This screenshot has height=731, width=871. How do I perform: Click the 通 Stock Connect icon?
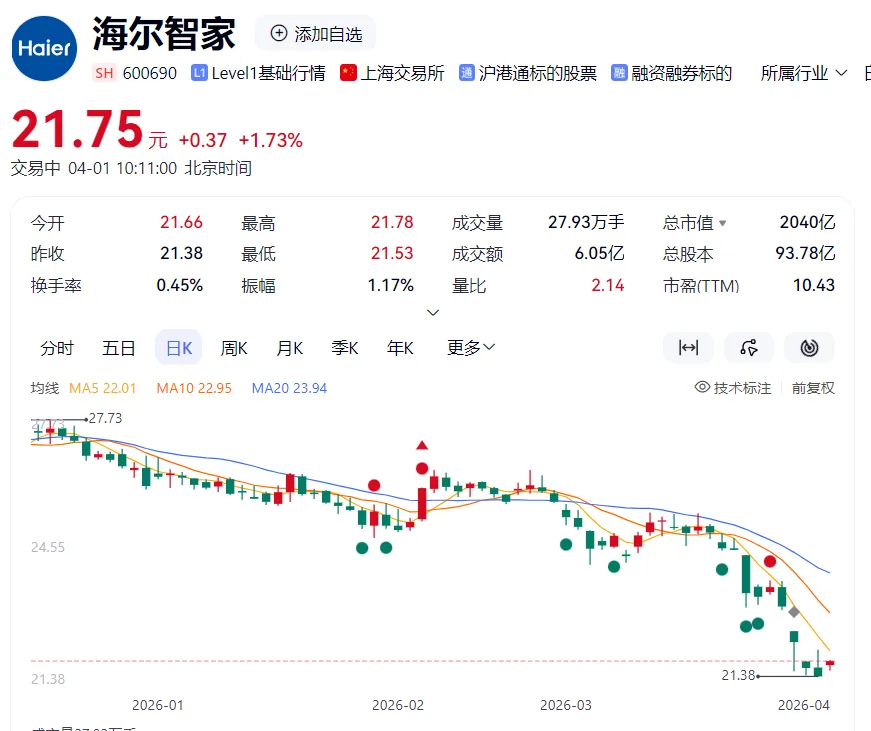coord(467,73)
